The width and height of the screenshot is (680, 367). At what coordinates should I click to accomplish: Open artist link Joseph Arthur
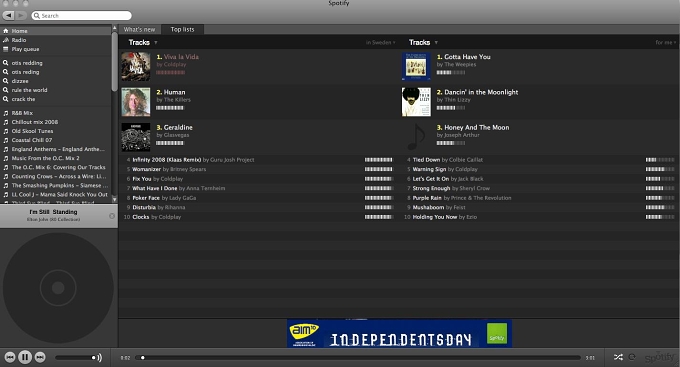pos(462,135)
